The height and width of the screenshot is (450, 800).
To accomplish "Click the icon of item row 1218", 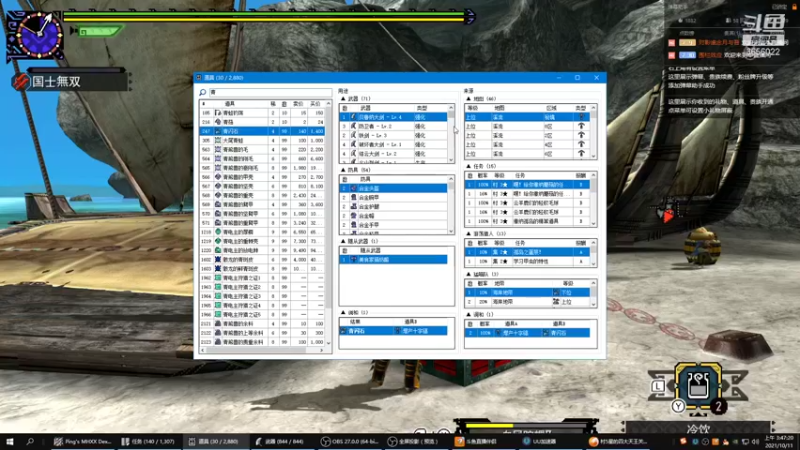I will pos(218,232).
